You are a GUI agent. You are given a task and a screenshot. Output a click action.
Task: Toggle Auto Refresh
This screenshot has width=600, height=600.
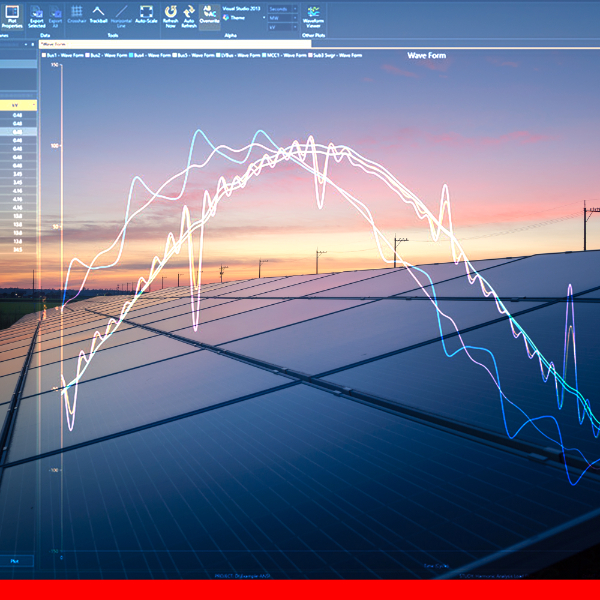tap(189, 13)
